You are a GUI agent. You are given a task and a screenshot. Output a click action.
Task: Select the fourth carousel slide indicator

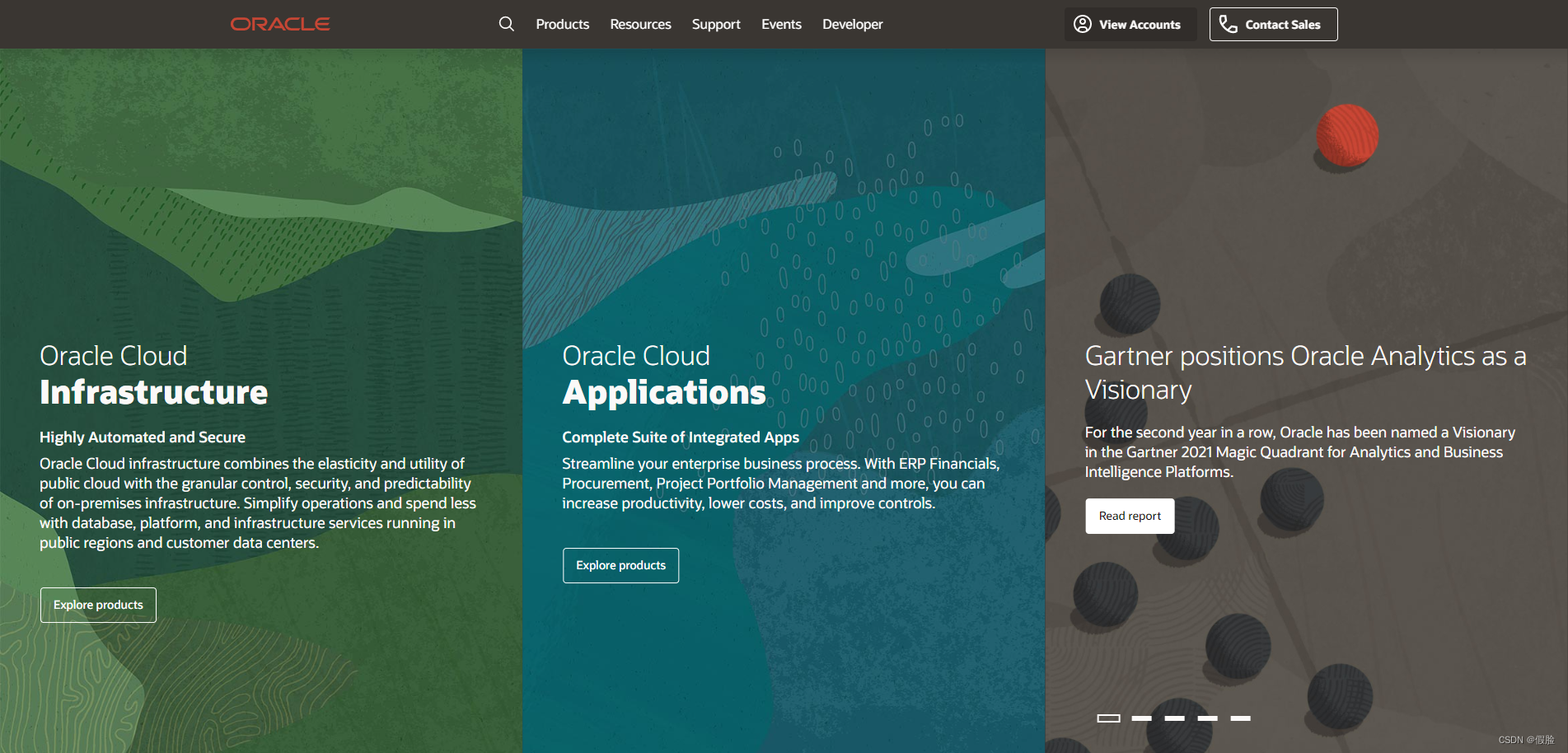1207,718
